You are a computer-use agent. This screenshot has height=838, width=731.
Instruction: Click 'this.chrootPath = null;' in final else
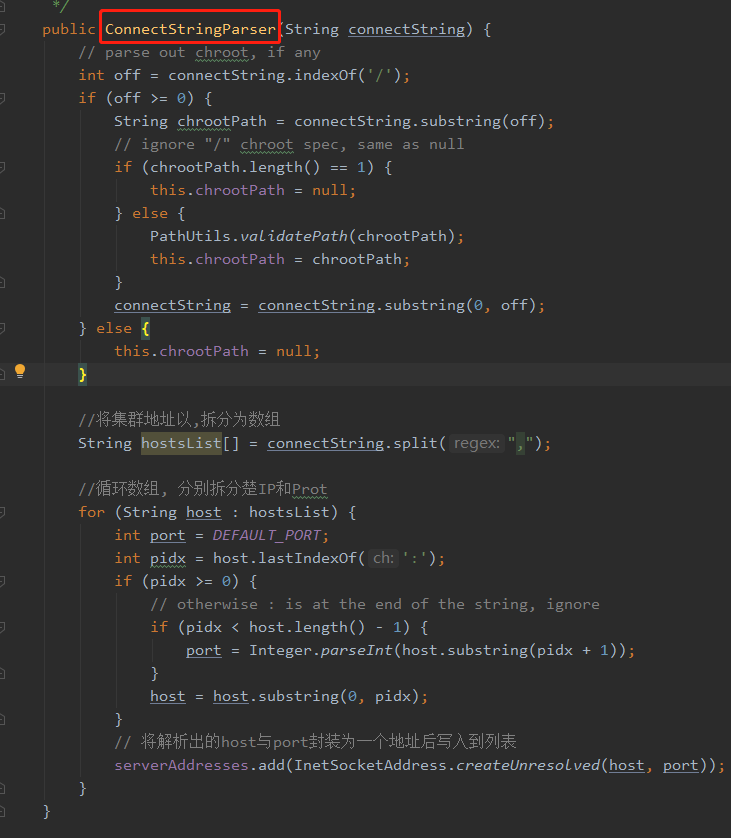point(217,351)
